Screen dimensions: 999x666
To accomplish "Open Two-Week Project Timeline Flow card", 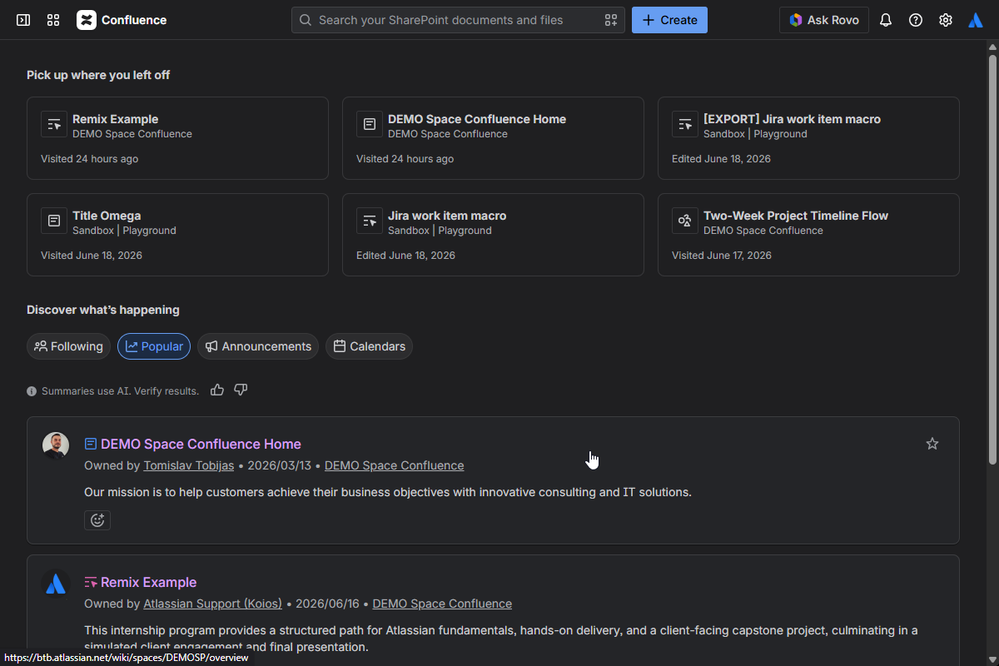I will [809, 235].
